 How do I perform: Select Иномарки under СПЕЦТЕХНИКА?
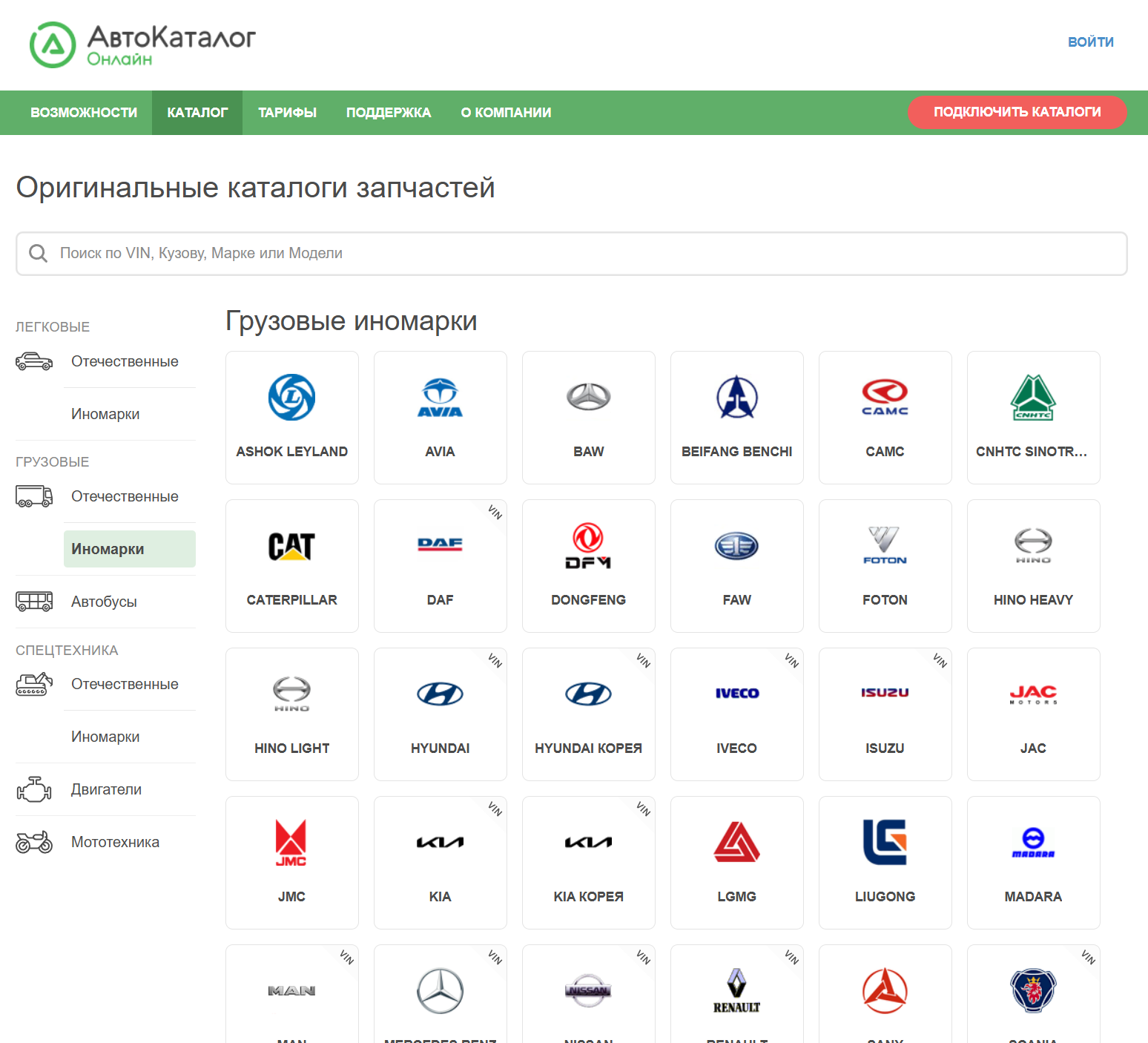point(105,737)
